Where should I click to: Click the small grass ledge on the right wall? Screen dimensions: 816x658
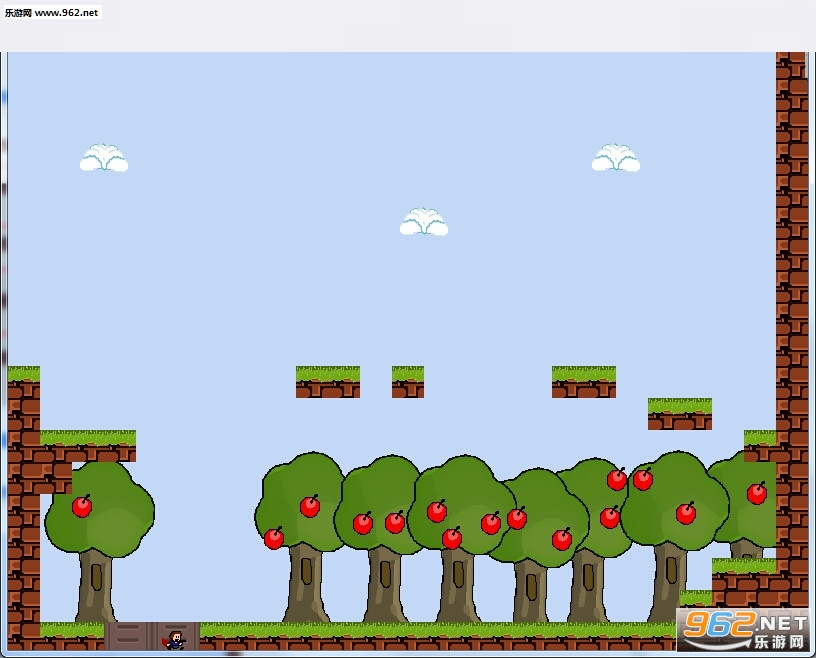(x=760, y=446)
